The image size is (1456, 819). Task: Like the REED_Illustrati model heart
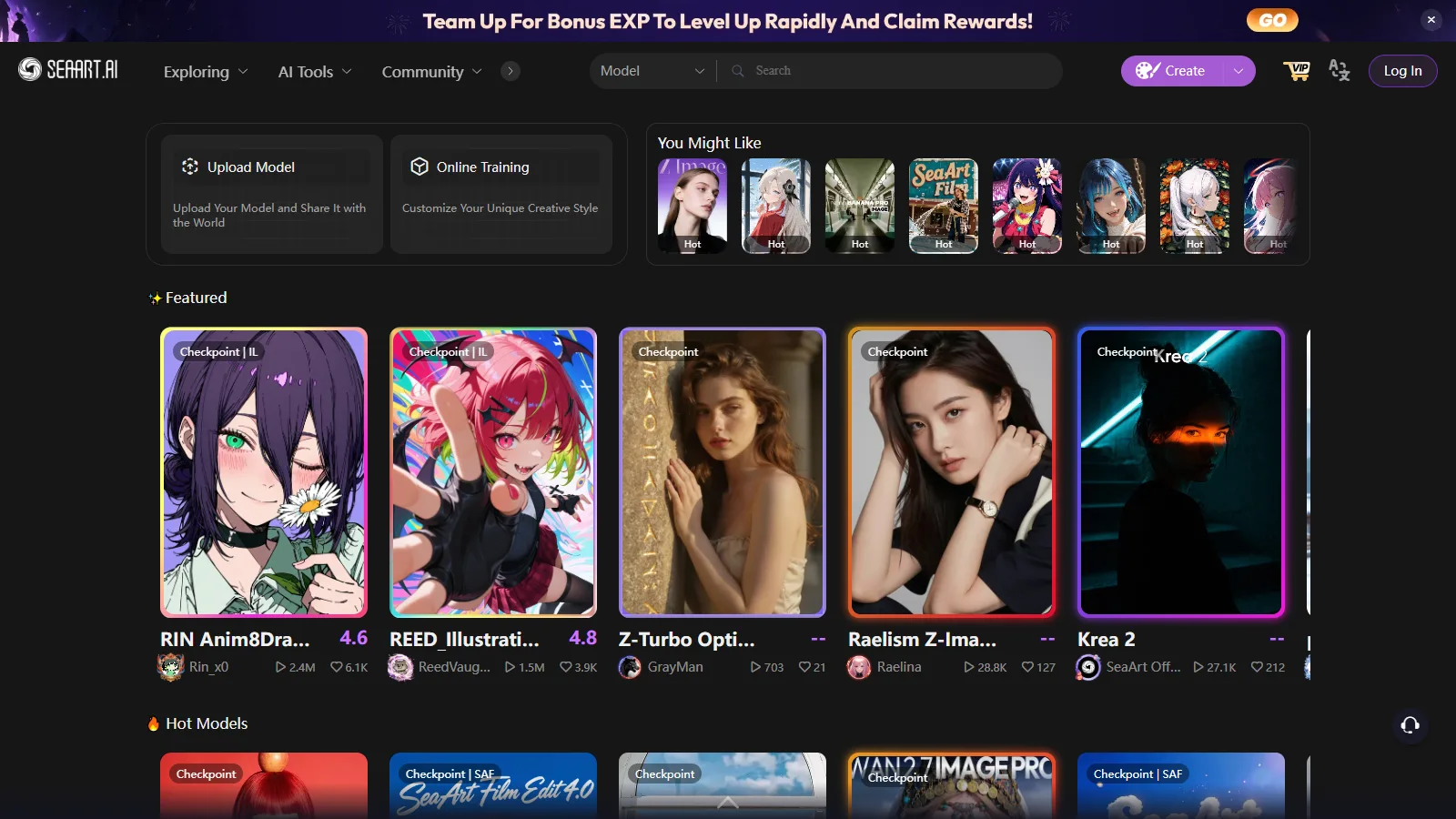(x=566, y=667)
